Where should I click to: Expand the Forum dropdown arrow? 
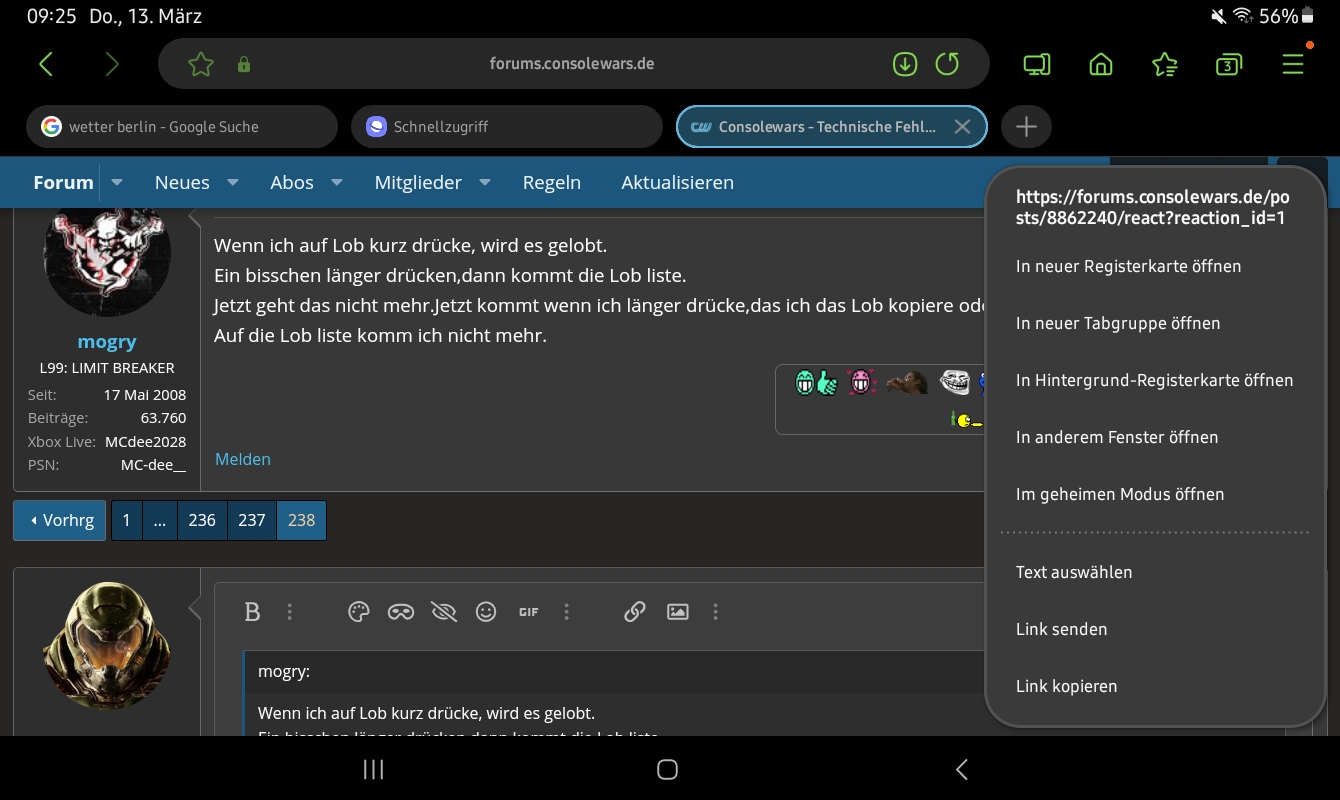117,182
